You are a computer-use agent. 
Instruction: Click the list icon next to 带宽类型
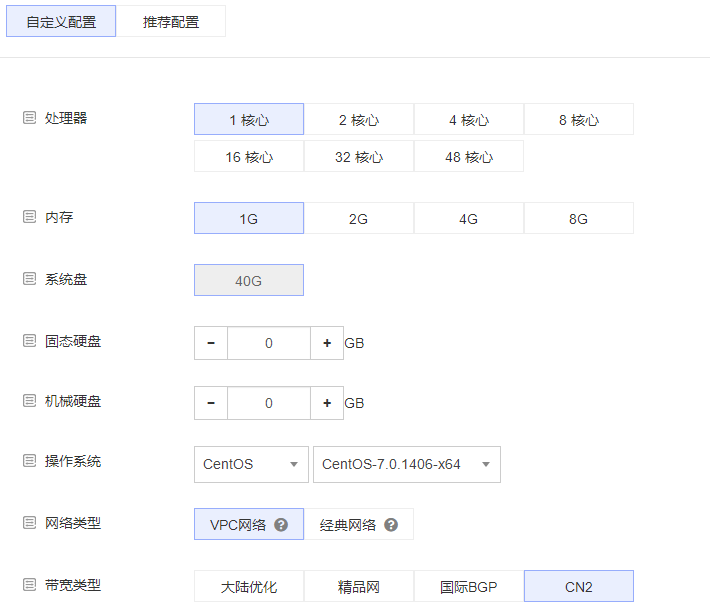tap(29, 585)
